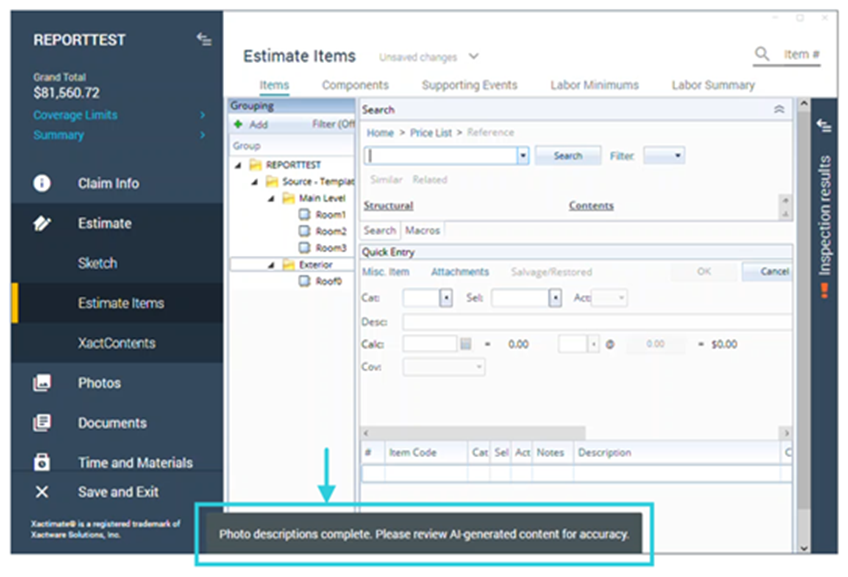The height and width of the screenshot is (577, 848).
Task: Open the Labor Minimums tab
Action: click(x=594, y=85)
